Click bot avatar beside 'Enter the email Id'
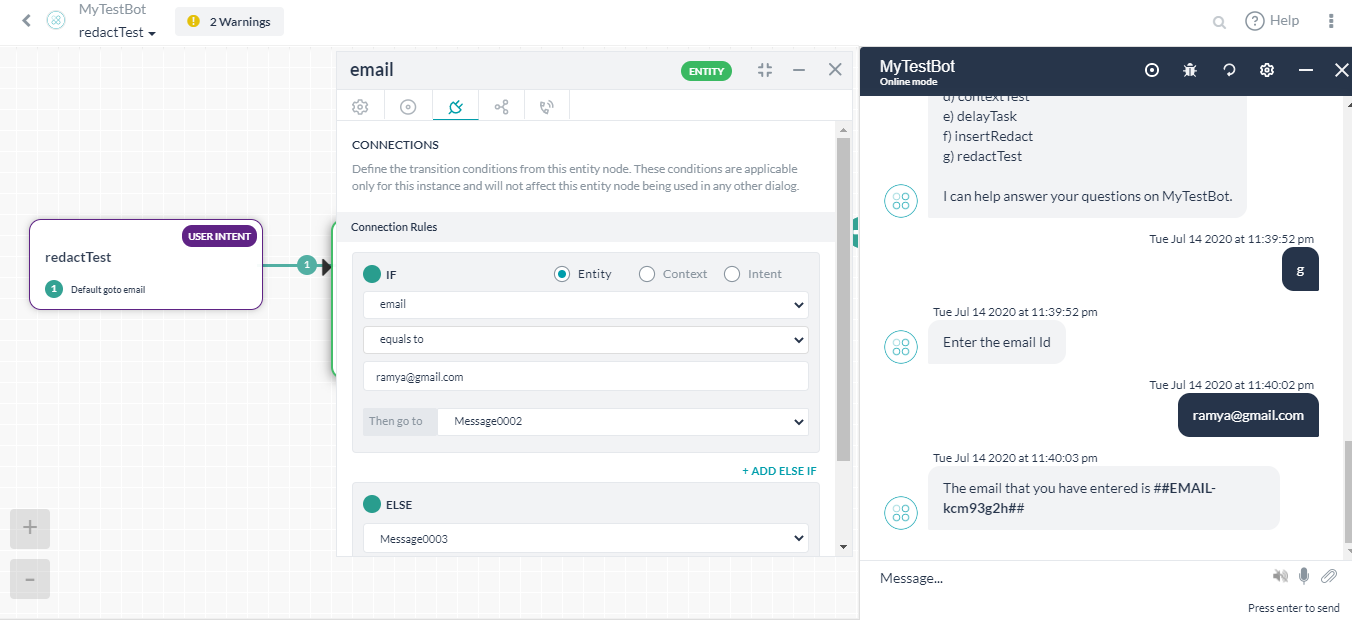The height and width of the screenshot is (620, 1352). (901, 347)
